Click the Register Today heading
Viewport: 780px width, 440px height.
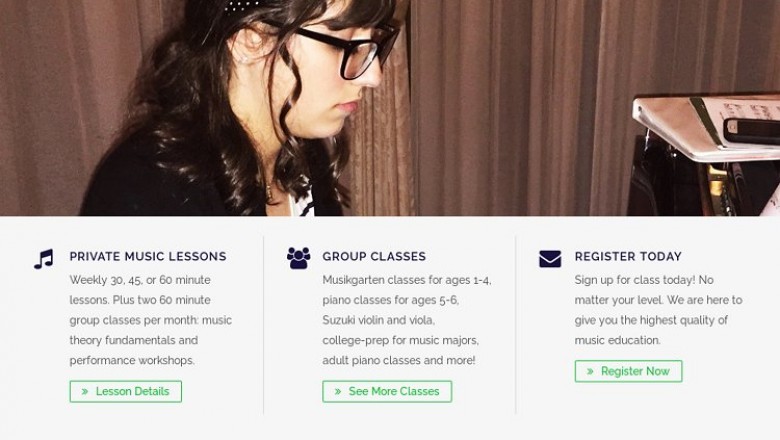(628, 257)
